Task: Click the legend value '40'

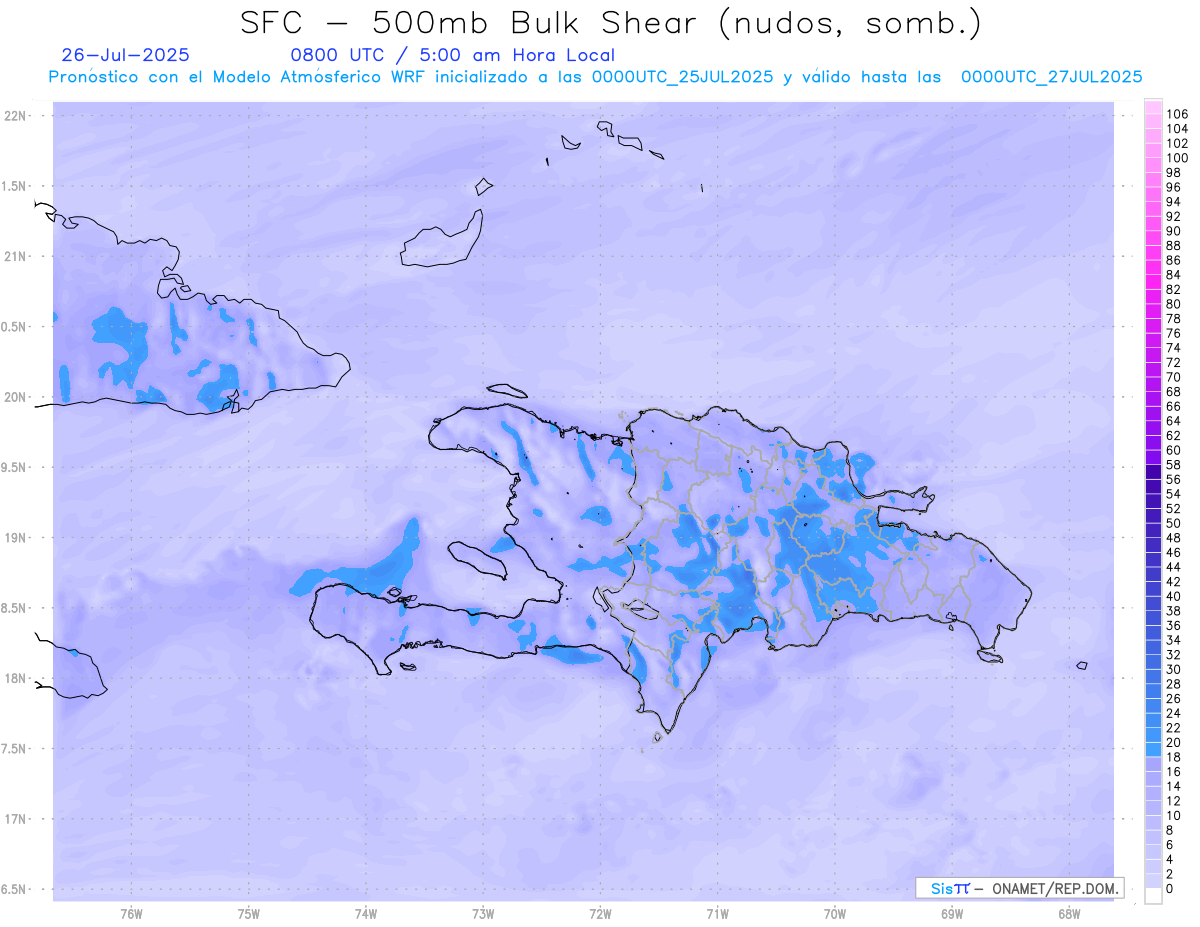Action: 1173,596
